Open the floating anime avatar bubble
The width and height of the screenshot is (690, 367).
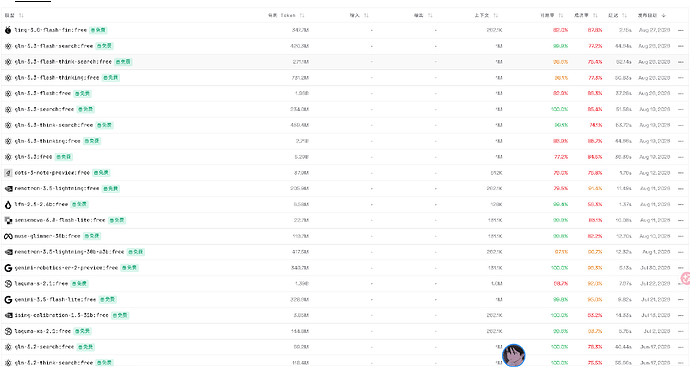click(514, 355)
